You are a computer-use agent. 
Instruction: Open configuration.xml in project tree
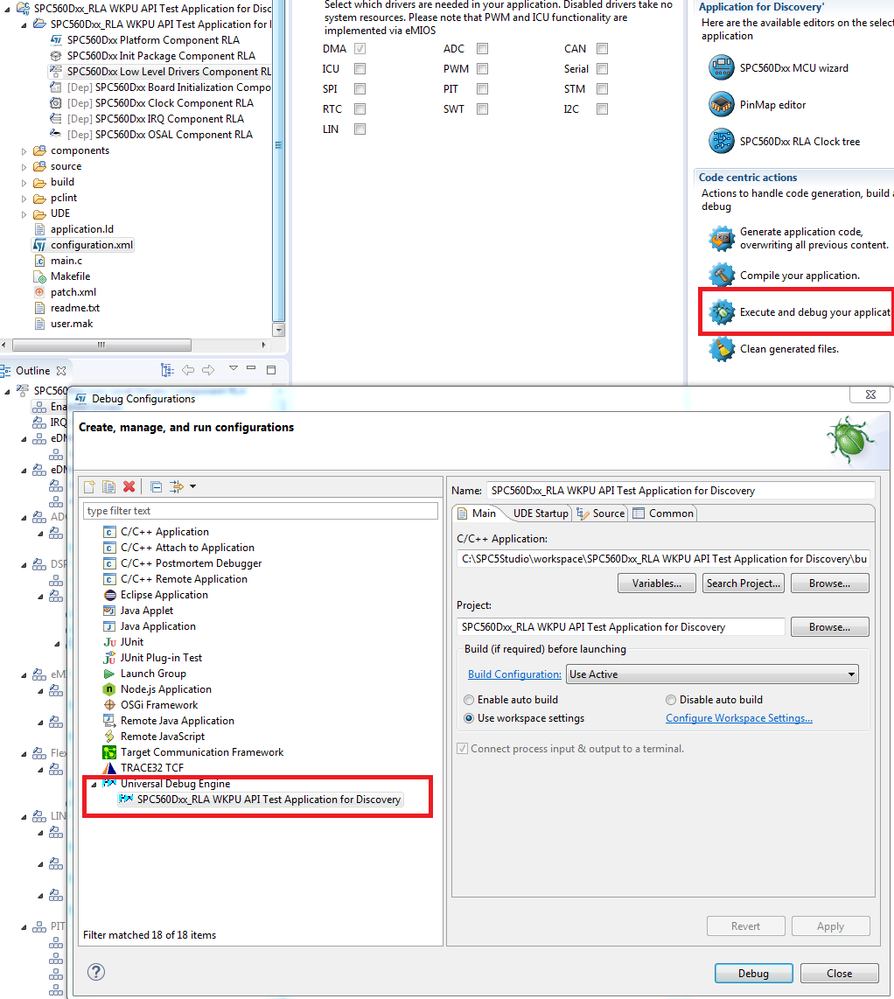(83, 245)
